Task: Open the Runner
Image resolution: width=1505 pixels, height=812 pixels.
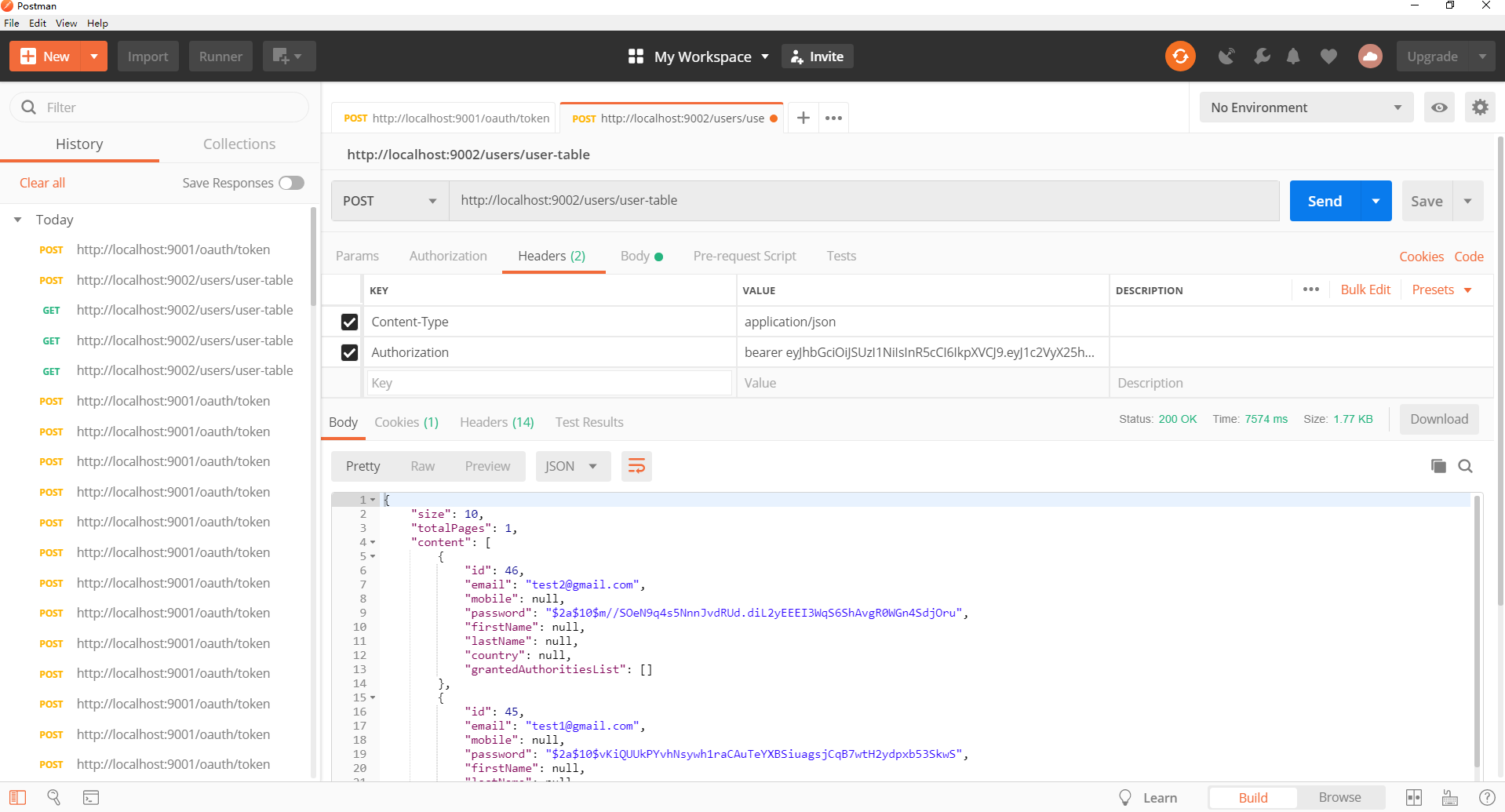Action: pos(220,56)
